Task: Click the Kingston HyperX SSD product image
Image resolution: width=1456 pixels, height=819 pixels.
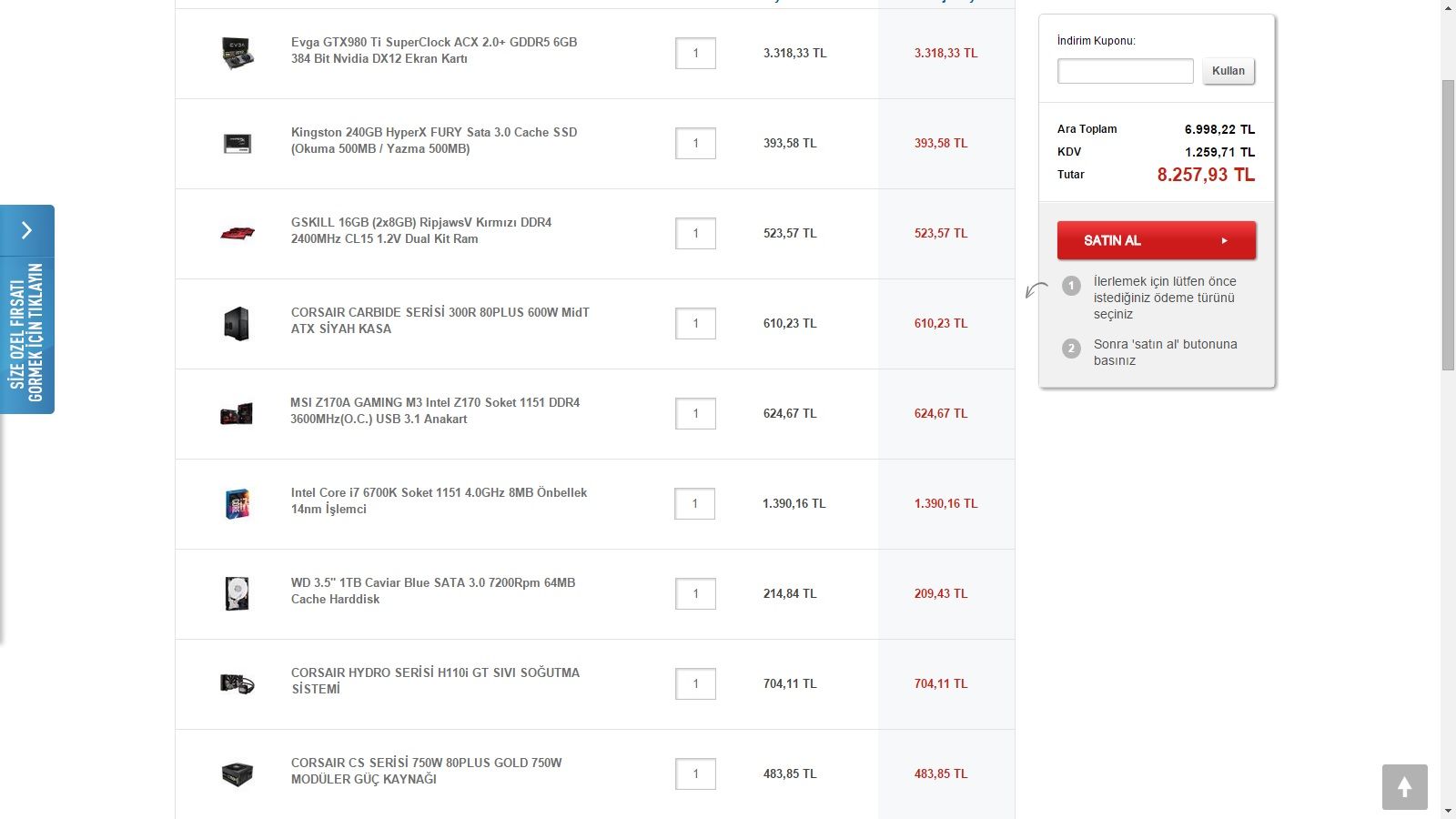Action: coord(237,143)
